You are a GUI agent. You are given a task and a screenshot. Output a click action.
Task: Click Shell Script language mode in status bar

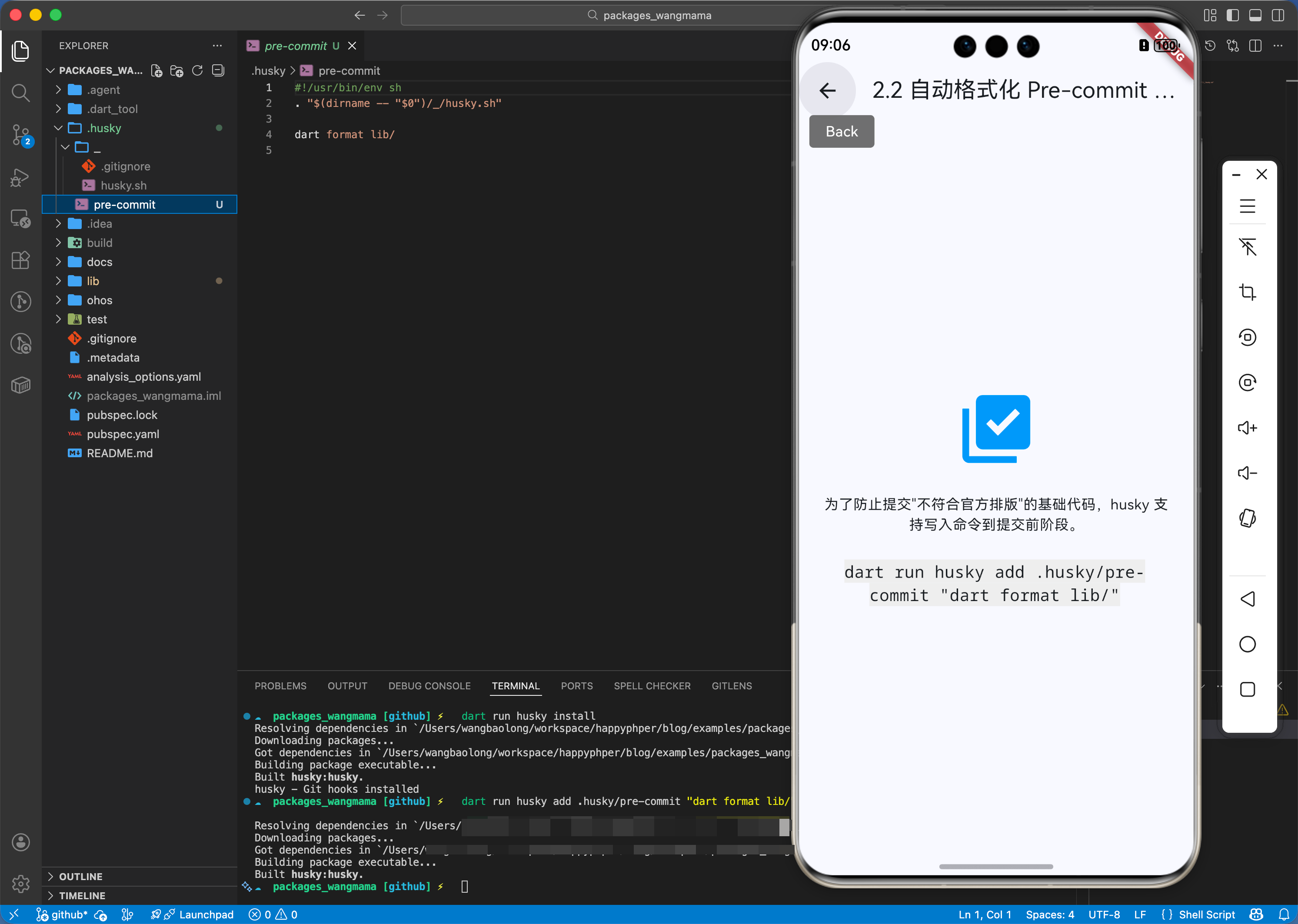pos(1206,914)
